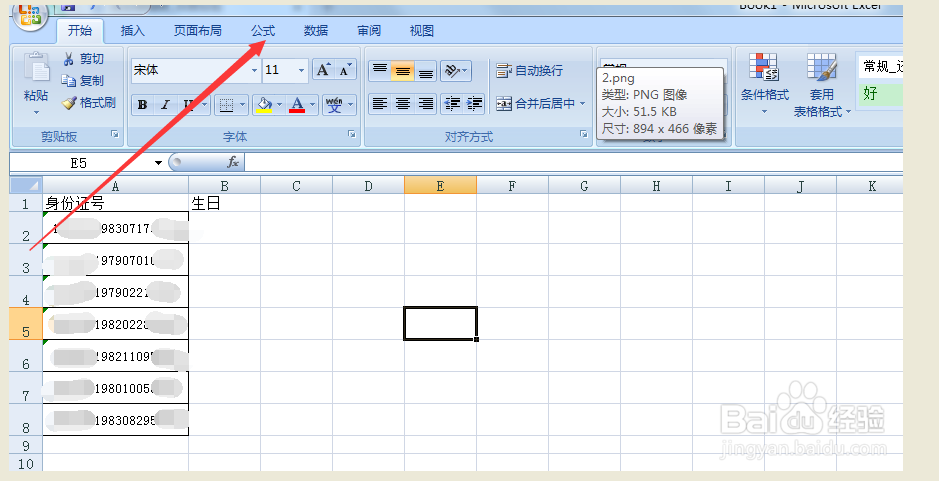
Task: Apply the green 好 (Good) cell style
Action: 880,94
